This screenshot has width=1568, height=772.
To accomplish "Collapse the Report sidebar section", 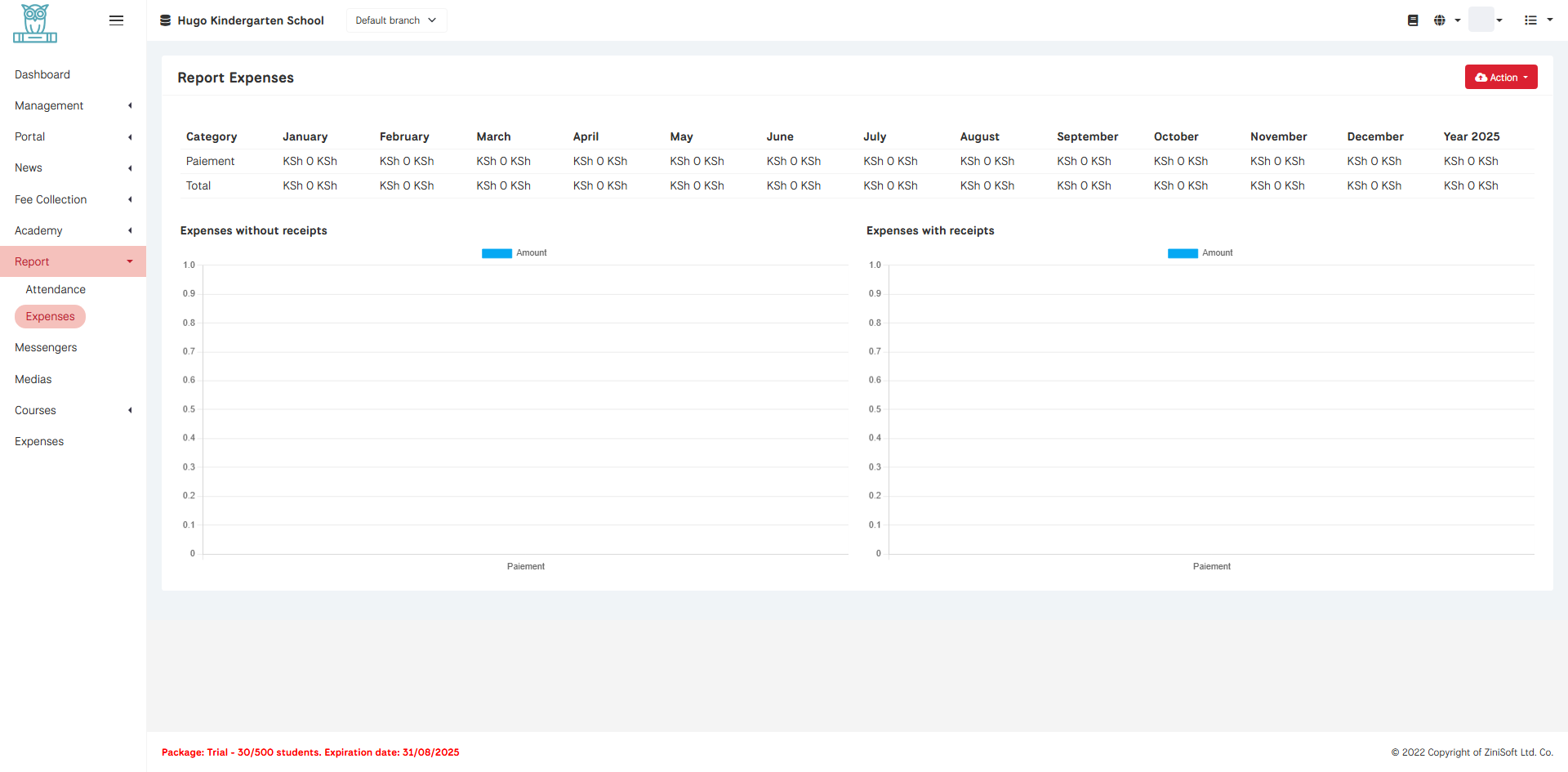I will point(73,262).
